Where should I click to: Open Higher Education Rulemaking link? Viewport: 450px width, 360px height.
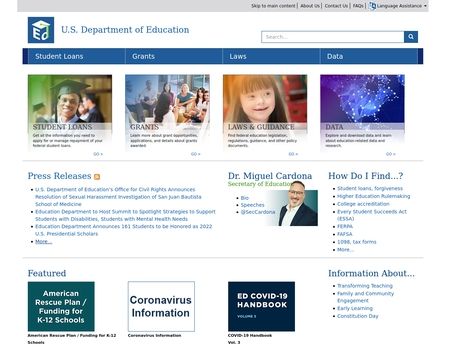click(373, 196)
